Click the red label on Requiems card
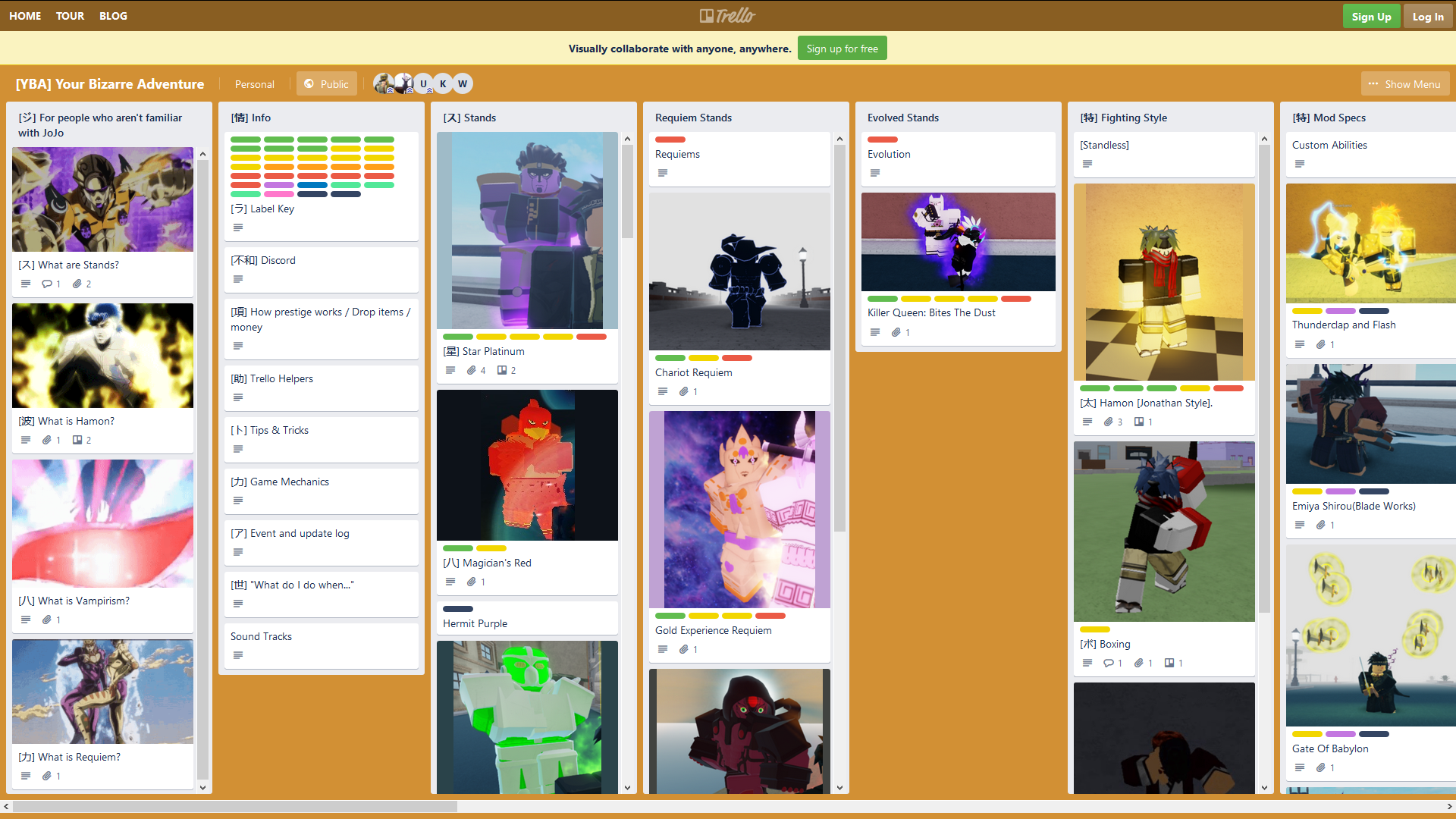The height and width of the screenshot is (819, 1456). [x=670, y=140]
